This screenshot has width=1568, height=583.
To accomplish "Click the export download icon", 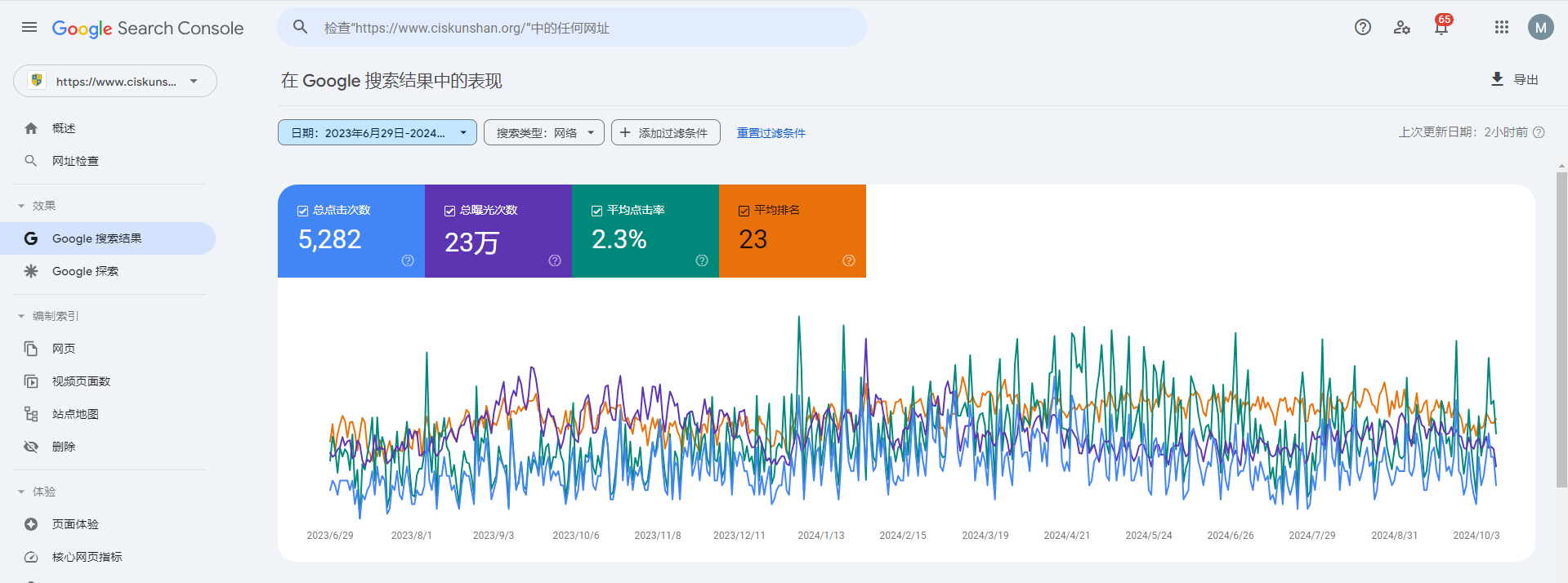I will [x=1497, y=79].
